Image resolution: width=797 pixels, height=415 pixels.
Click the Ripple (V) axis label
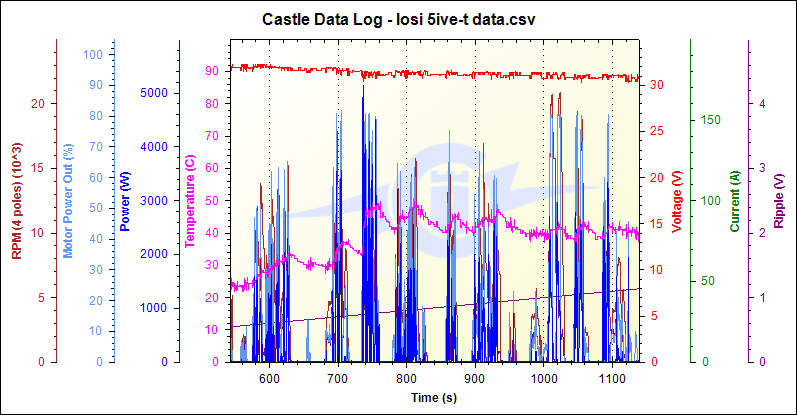[x=779, y=200]
